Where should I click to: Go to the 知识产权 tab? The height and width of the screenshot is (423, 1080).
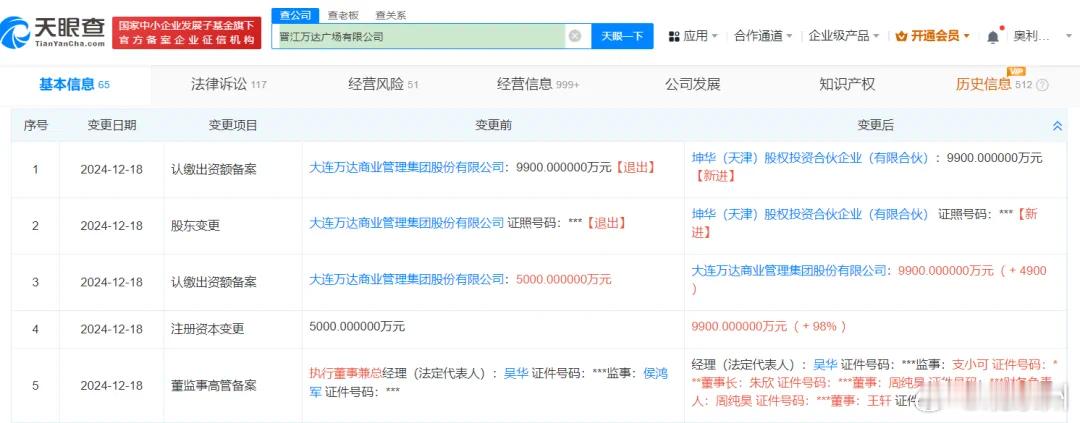pos(847,85)
